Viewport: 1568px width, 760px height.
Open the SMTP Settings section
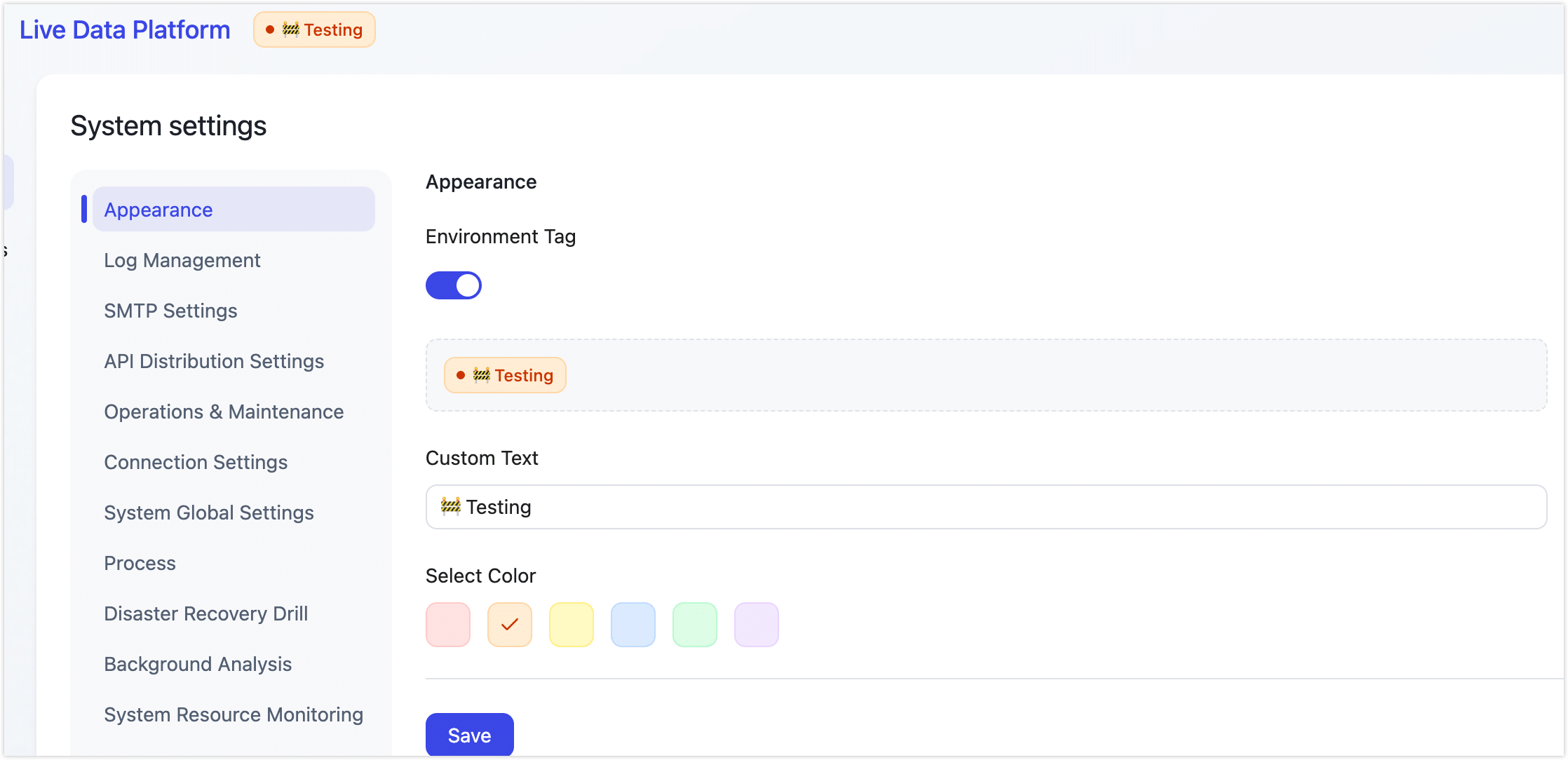point(170,311)
